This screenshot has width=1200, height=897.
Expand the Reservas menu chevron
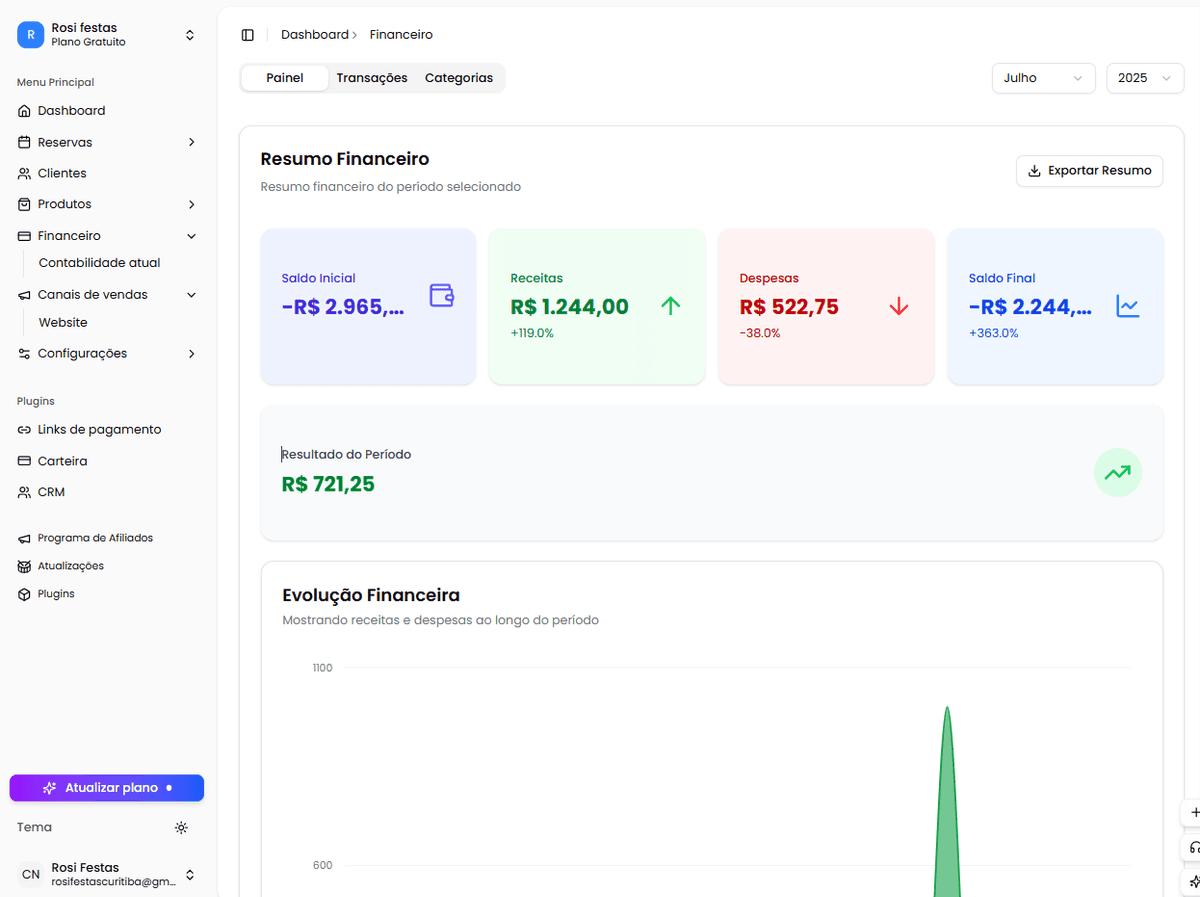click(x=190, y=141)
